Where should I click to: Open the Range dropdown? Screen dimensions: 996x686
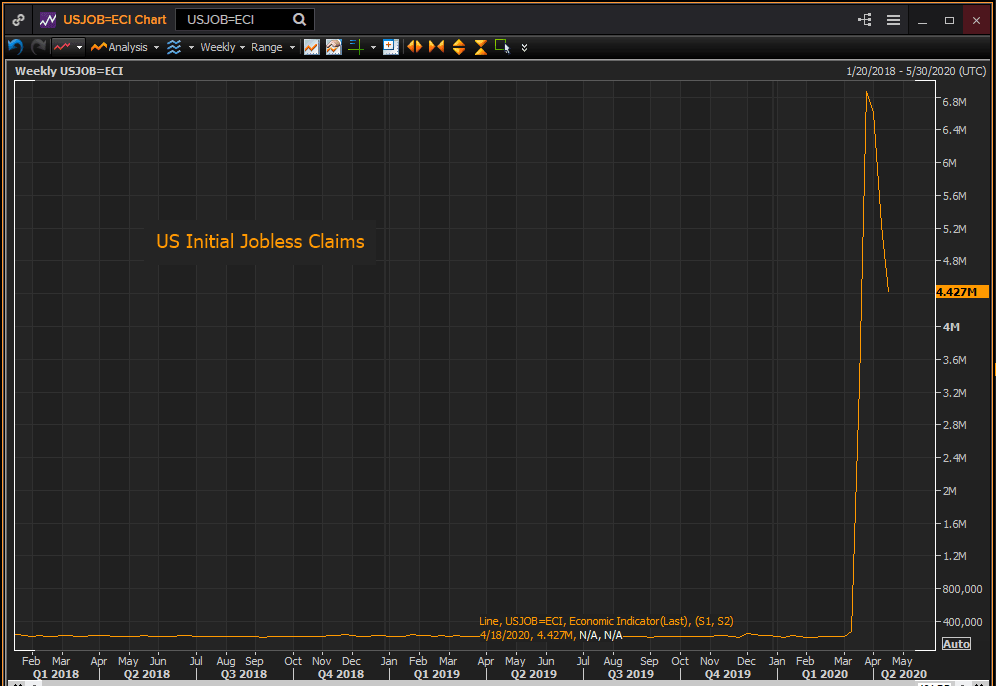point(273,47)
